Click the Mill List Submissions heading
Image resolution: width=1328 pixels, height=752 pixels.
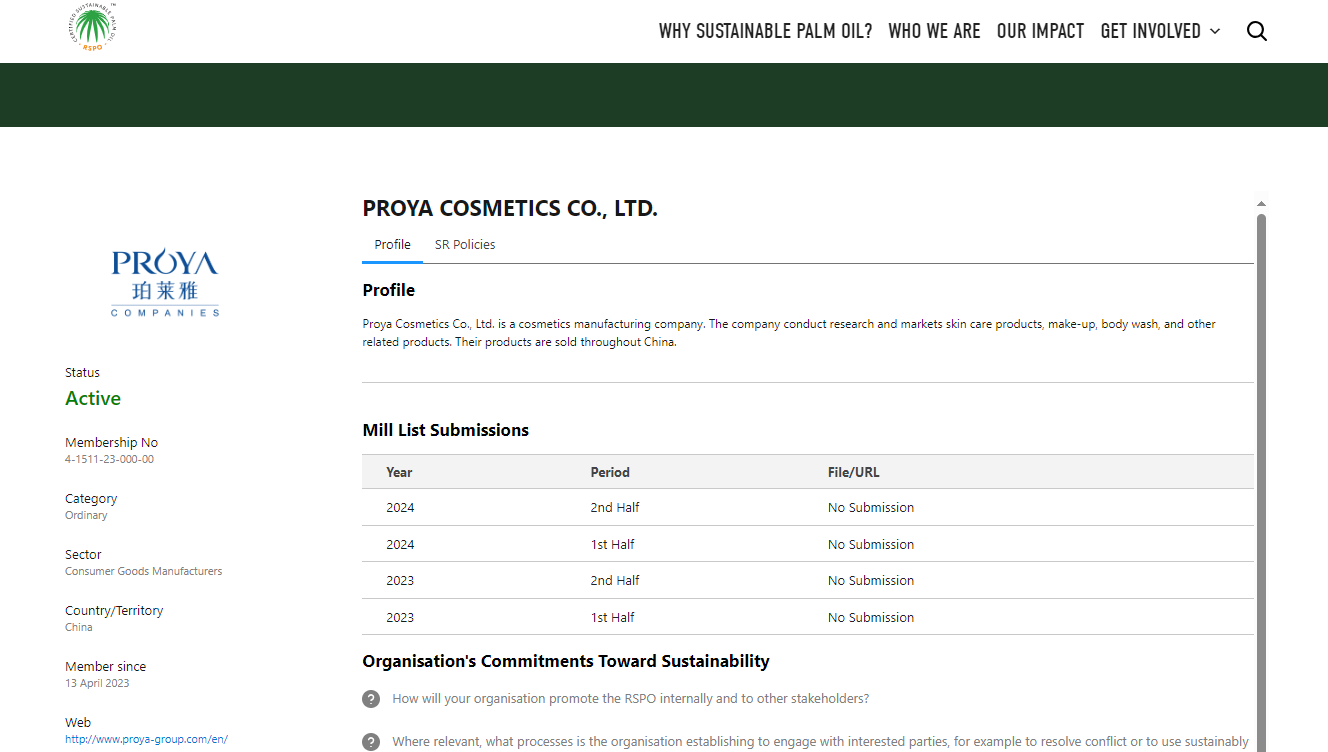point(446,431)
